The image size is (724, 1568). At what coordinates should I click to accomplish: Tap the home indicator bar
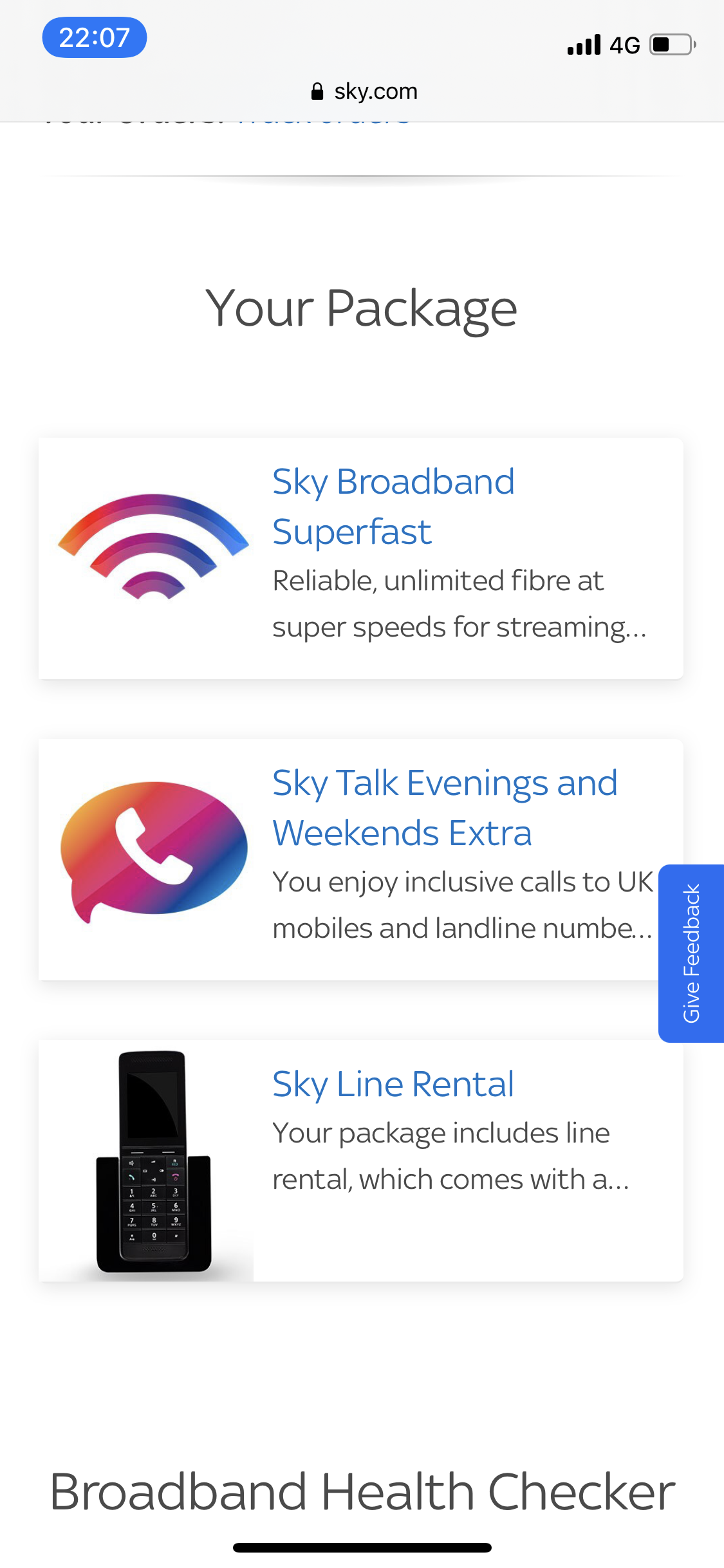click(x=362, y=1547)
